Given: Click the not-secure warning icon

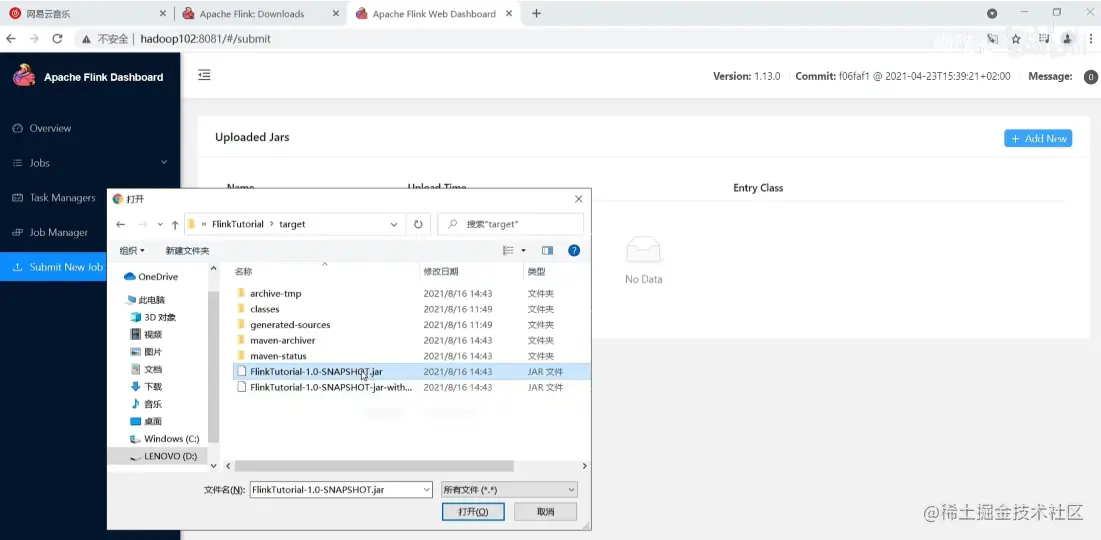Looking at the screenshot, I should pos(87,39).
